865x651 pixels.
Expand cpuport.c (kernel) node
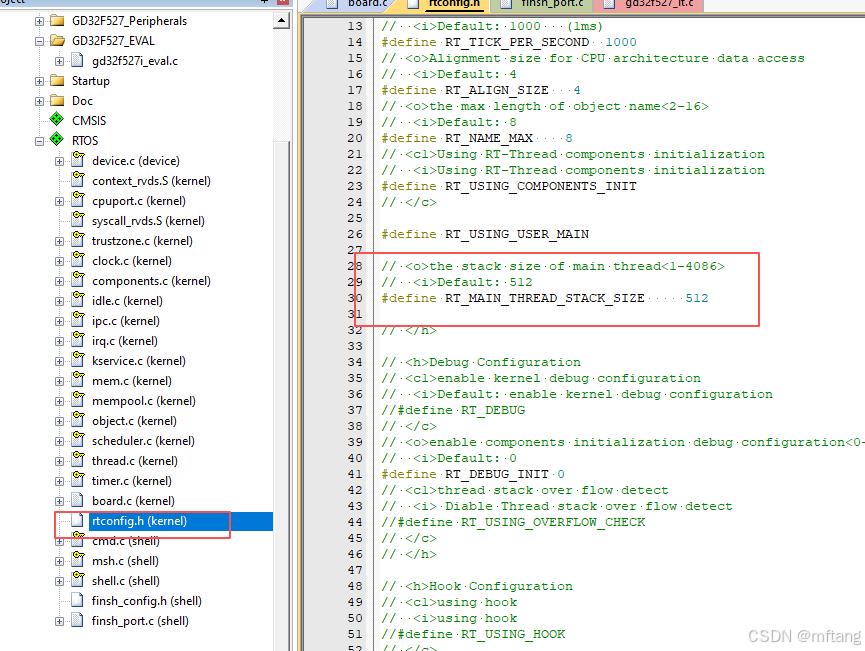[59, 201]
